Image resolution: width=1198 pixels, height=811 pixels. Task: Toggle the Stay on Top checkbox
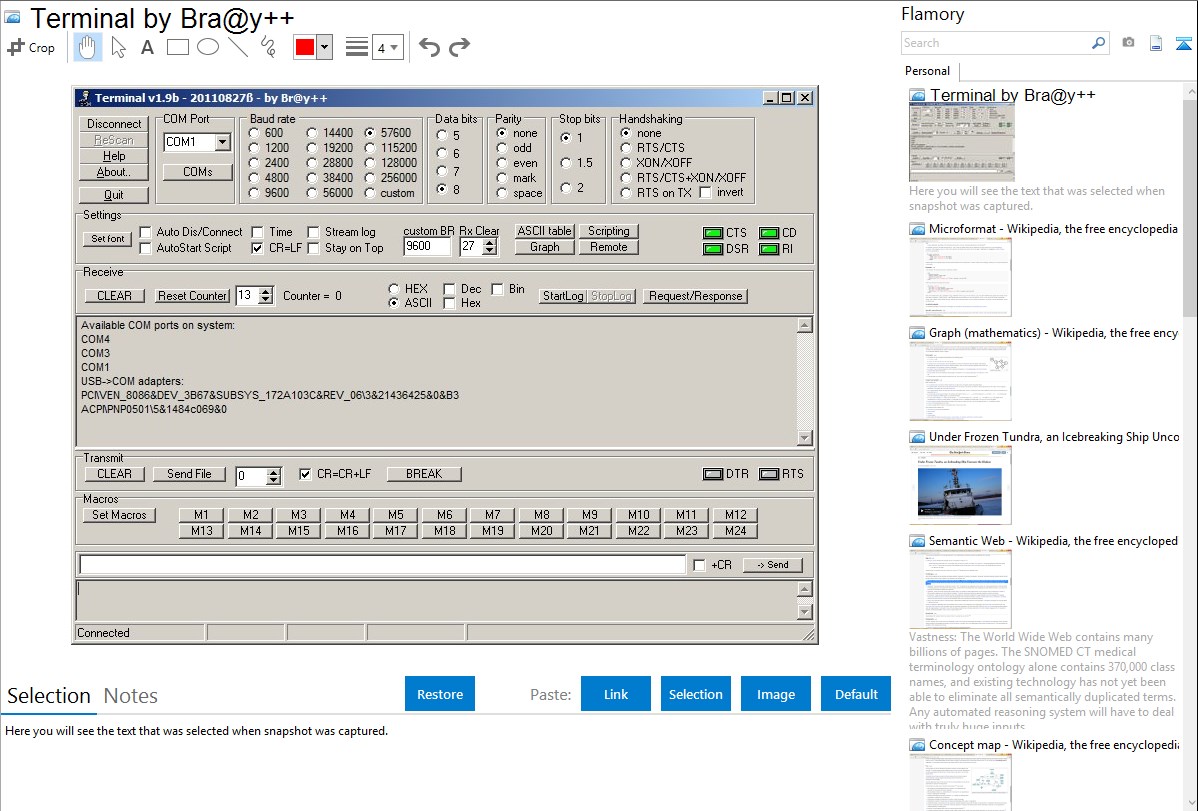point(313,248)
